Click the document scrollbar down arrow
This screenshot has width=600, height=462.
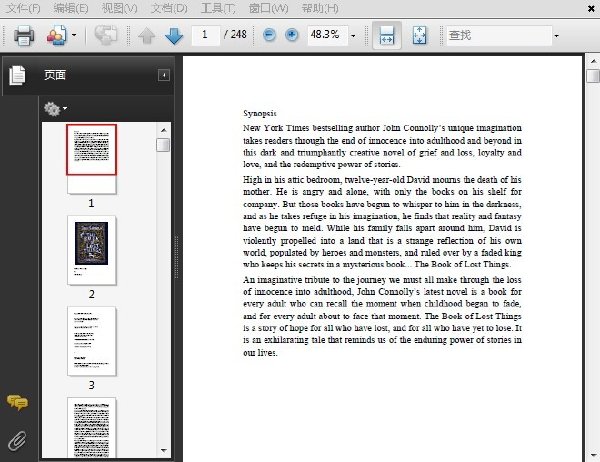pyautogui.click(x=593, y=455)
